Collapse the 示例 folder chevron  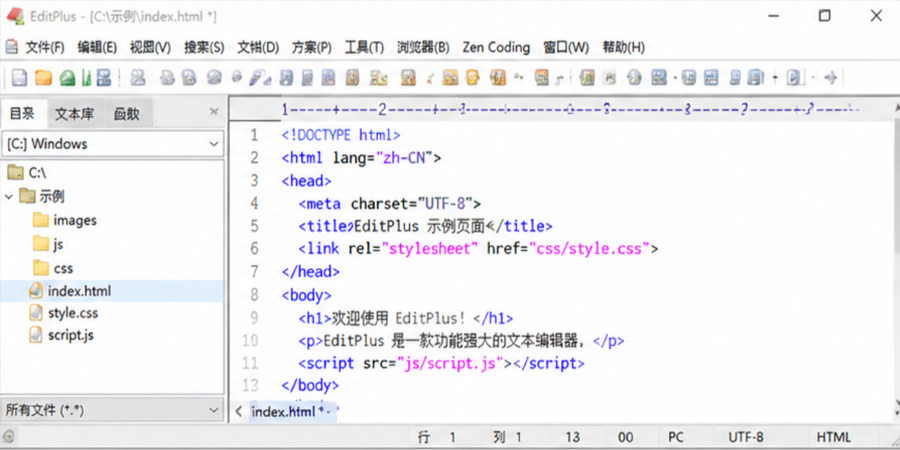(x=9, y=197)
